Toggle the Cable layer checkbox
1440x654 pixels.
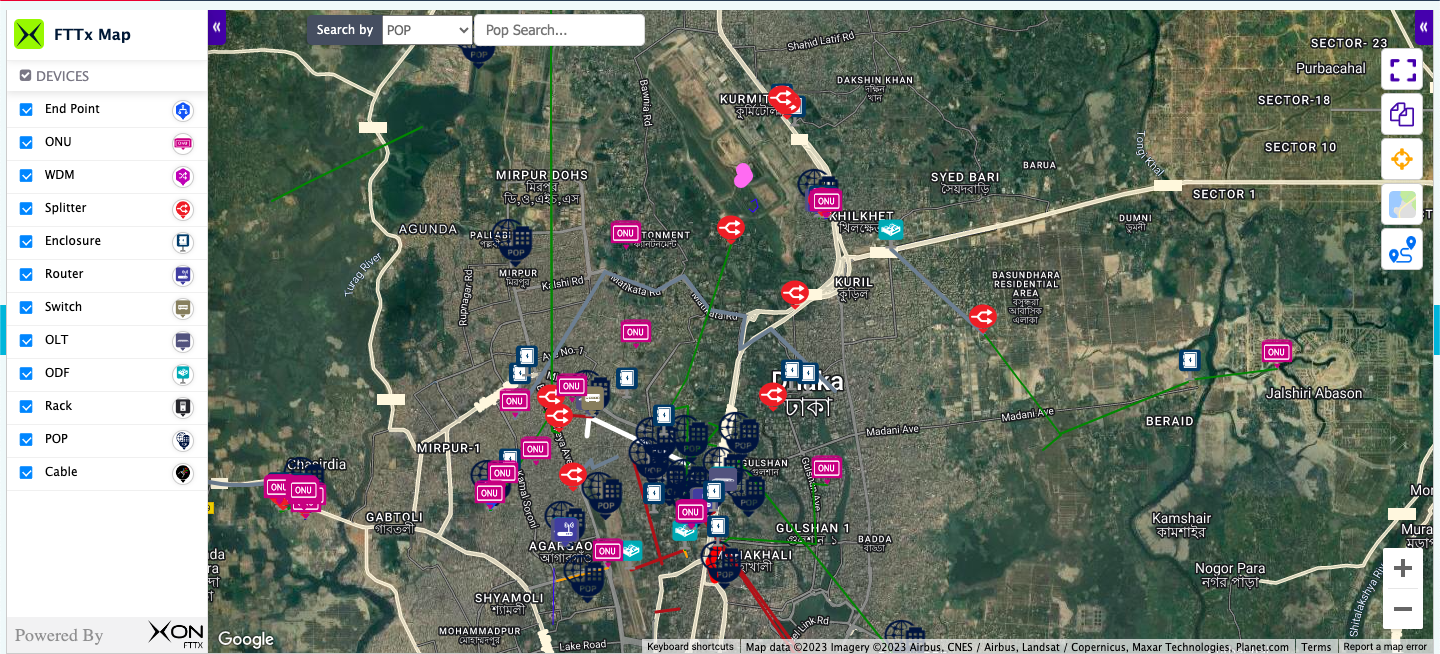click(x=27, y=473)
